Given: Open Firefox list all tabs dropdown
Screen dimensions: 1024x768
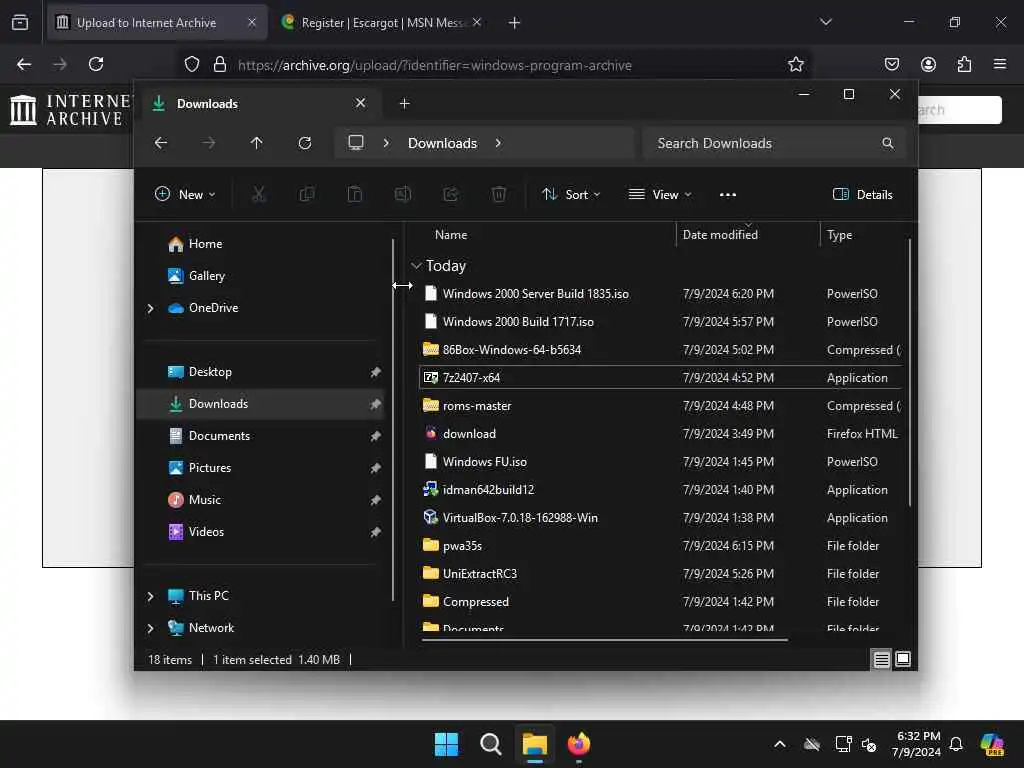Looking at the screenshot, I should click(x=826, y=22).
